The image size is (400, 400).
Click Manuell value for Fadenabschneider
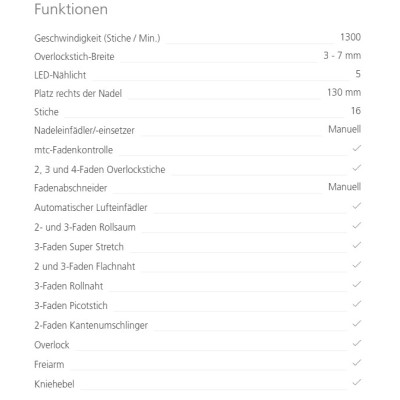point(345,187)
